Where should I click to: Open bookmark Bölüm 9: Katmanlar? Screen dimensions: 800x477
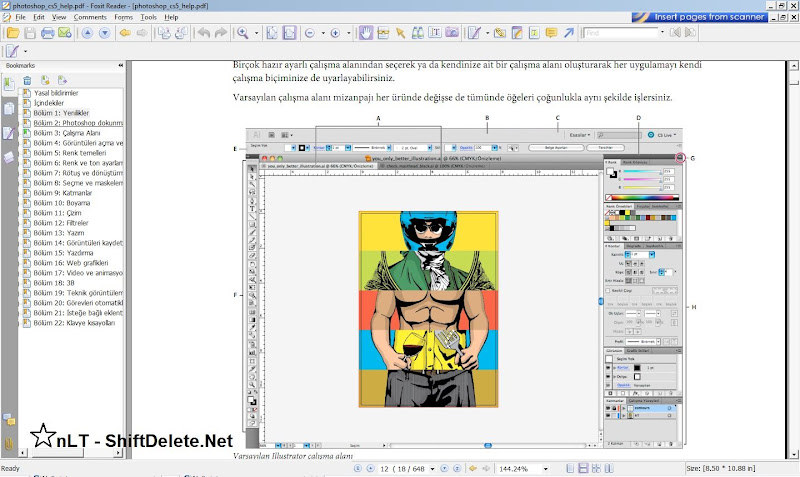pyautogui.click(x=63, y=193)
